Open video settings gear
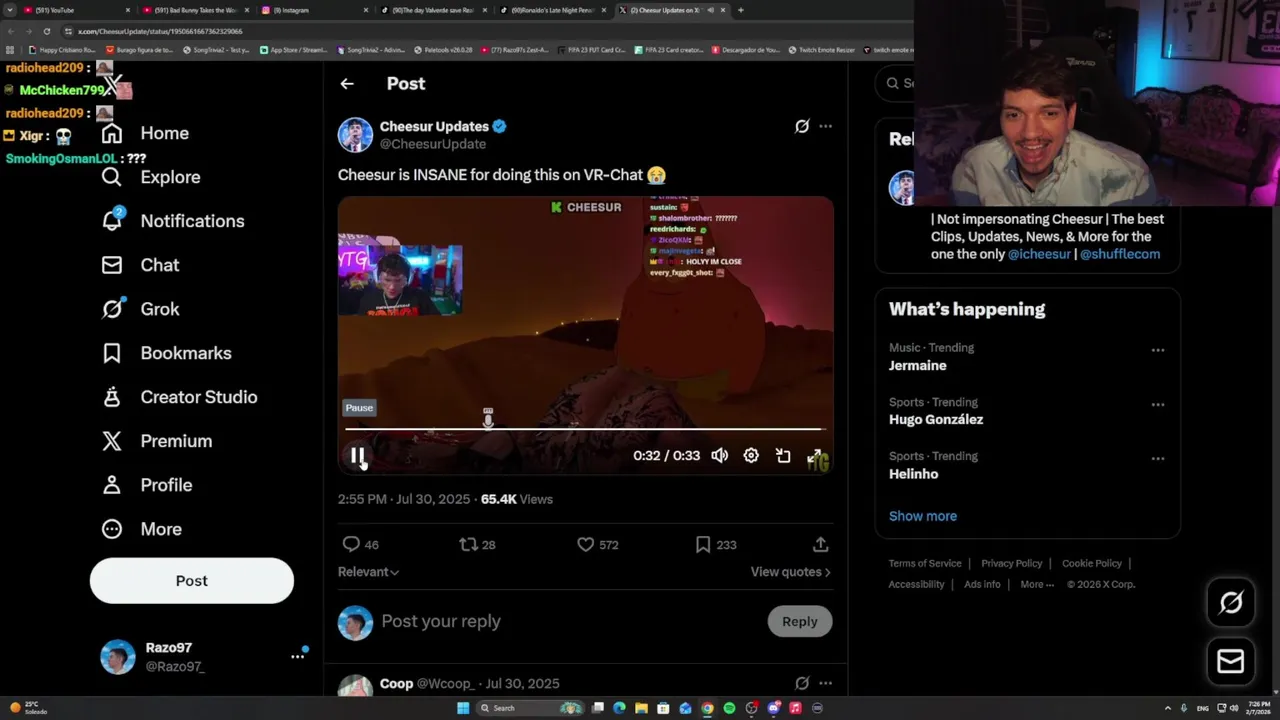Image resolution: width=1280 pixels, height=720 pixels. (x=751, y=456)
